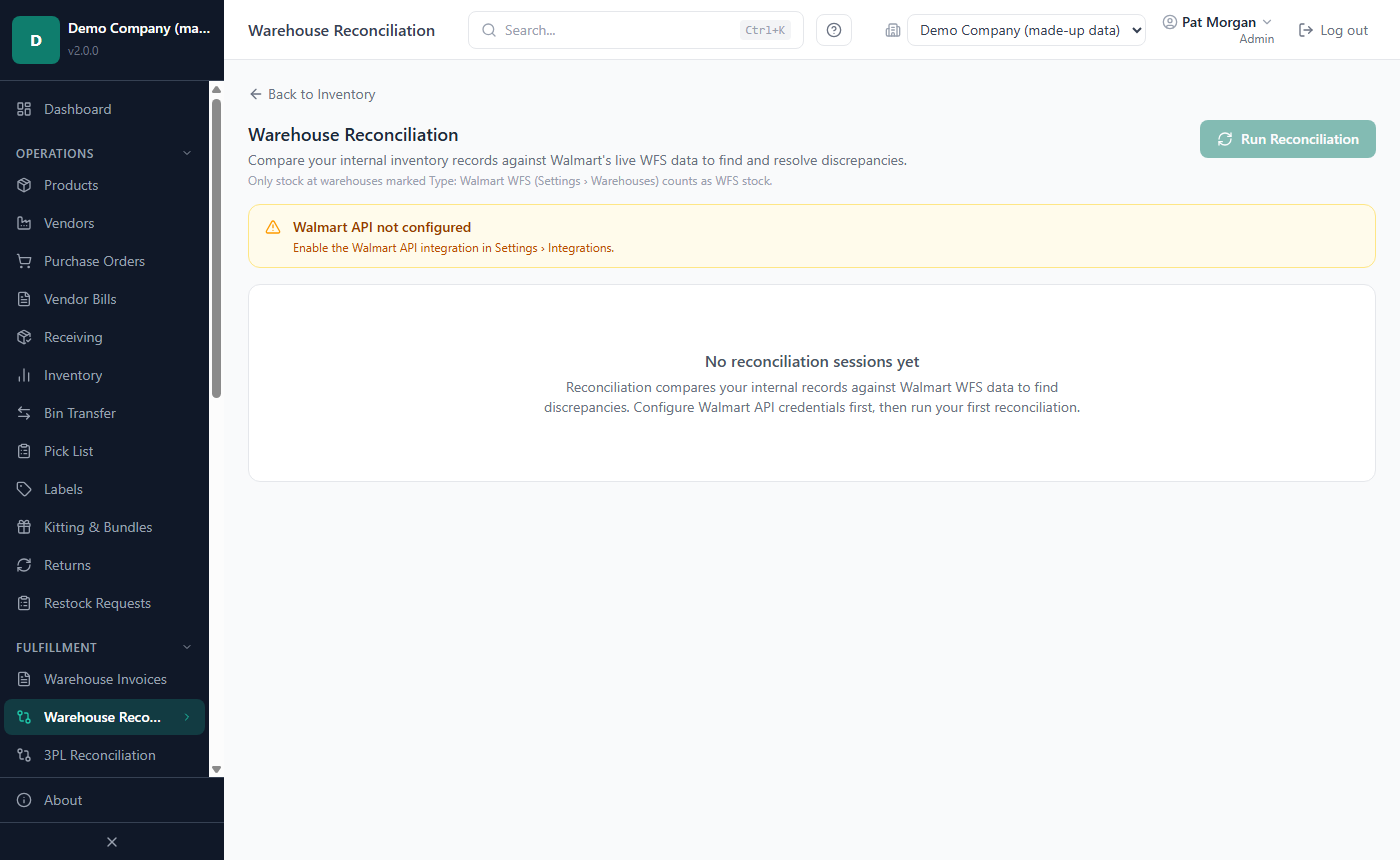Click the Pick List clipboard icon

click(x=24, y=451)
